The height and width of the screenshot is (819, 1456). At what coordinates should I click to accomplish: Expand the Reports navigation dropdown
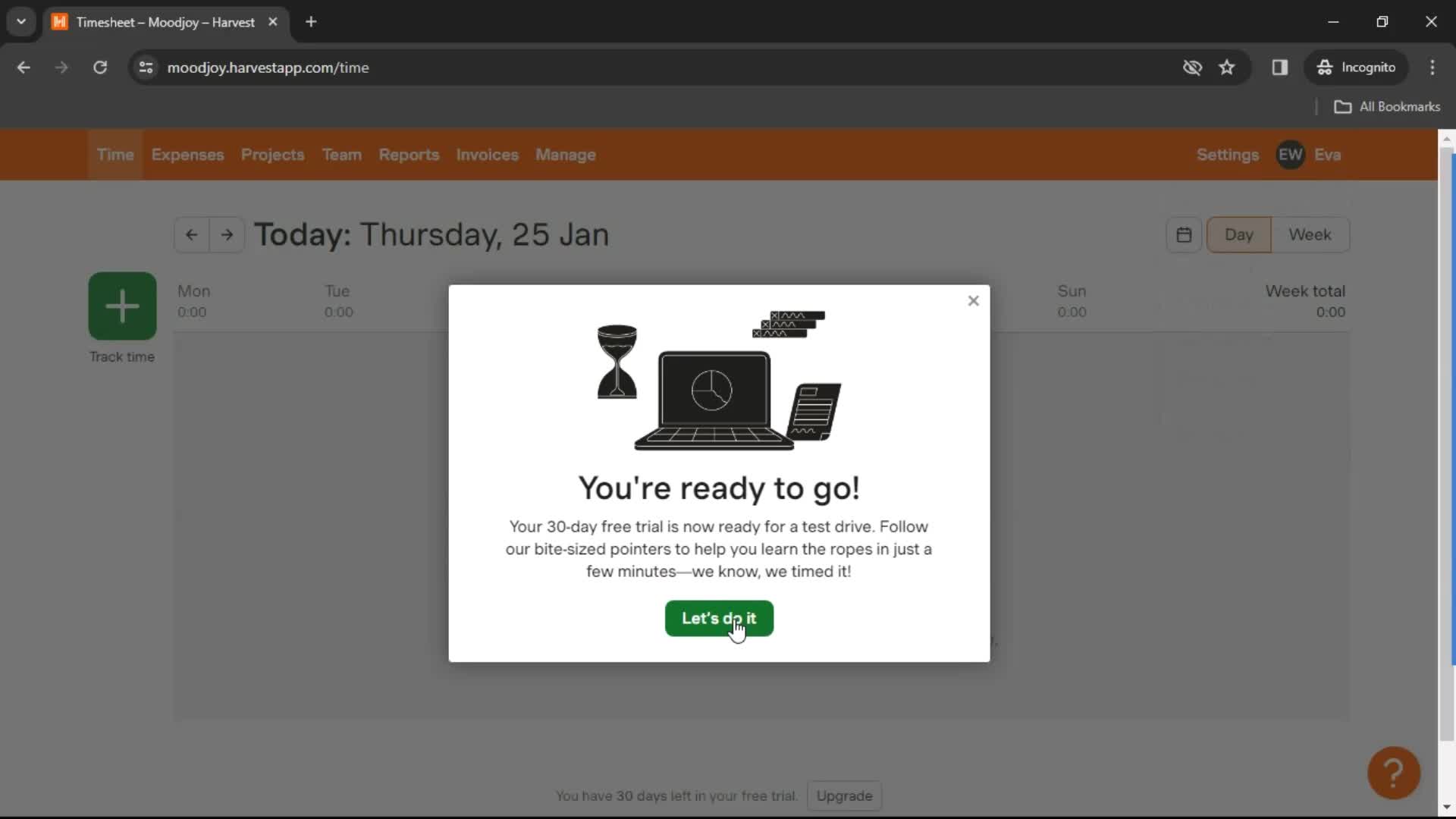(x=409, y=154)
